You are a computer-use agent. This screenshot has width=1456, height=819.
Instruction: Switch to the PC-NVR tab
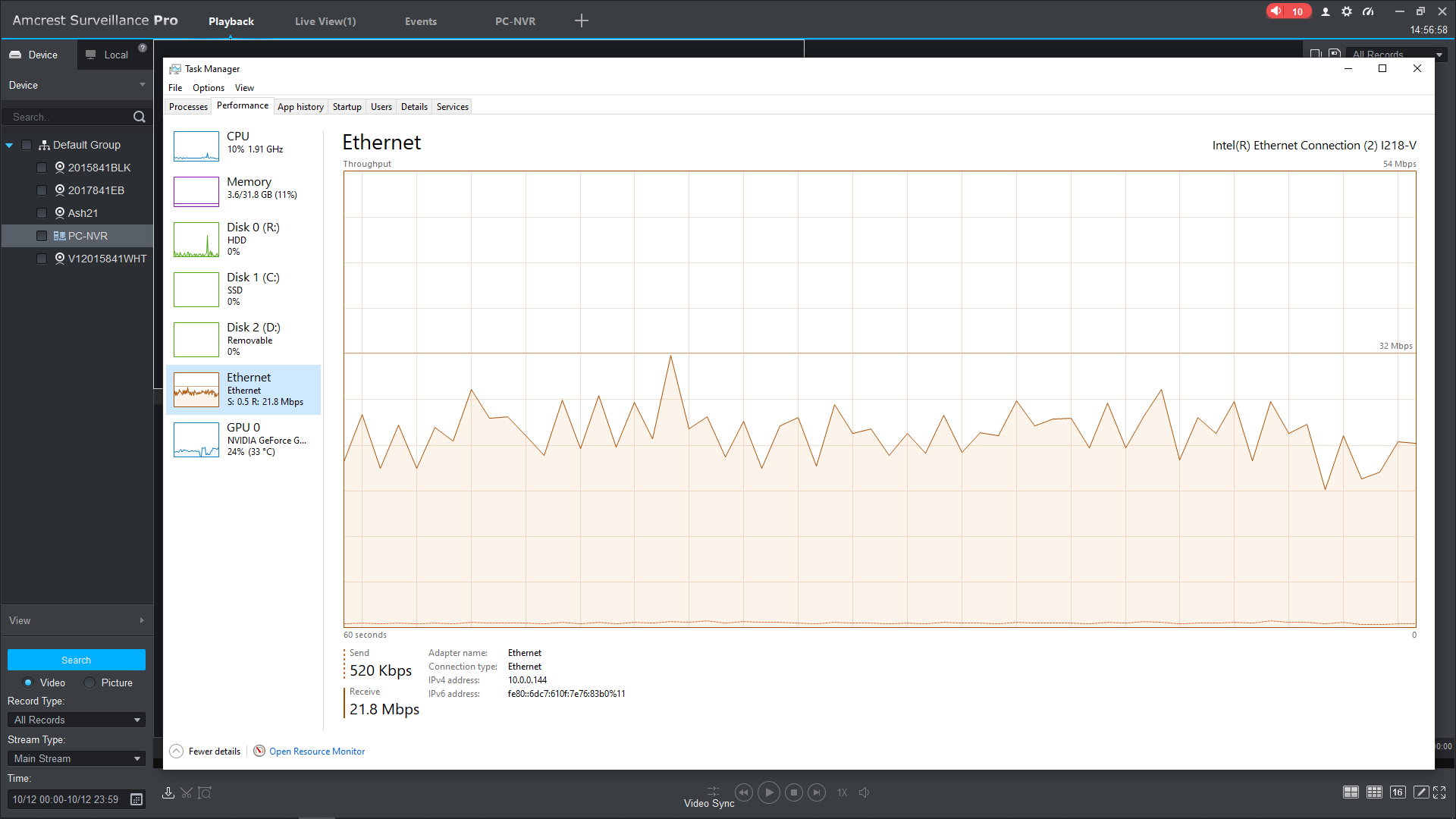516,21
